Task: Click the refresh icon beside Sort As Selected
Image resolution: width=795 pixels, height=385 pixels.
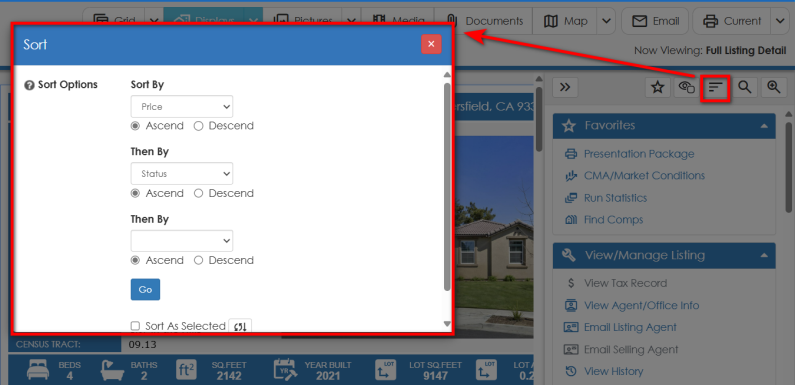Action: (x=240, y=326)
